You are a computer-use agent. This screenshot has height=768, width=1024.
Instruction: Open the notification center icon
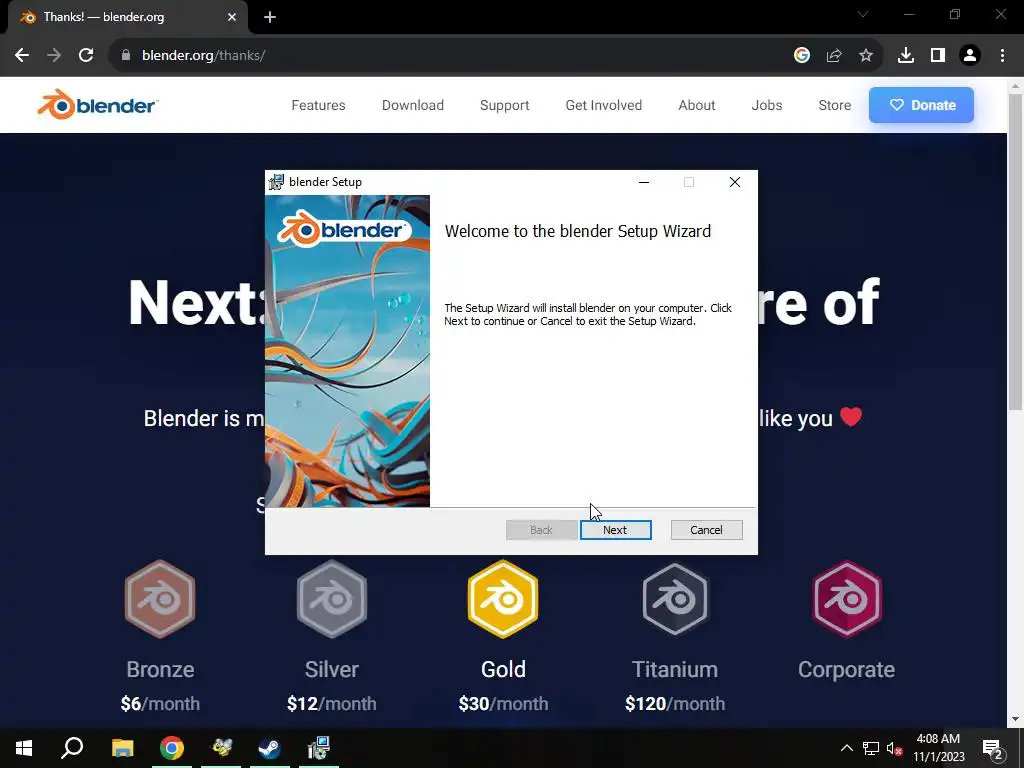click(x=993, y=748)
